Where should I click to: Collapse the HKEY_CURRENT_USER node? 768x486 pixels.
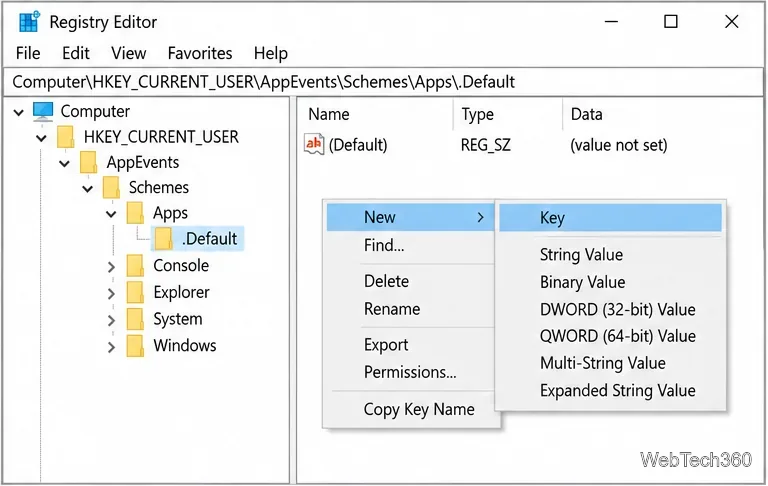click(41, 138)
